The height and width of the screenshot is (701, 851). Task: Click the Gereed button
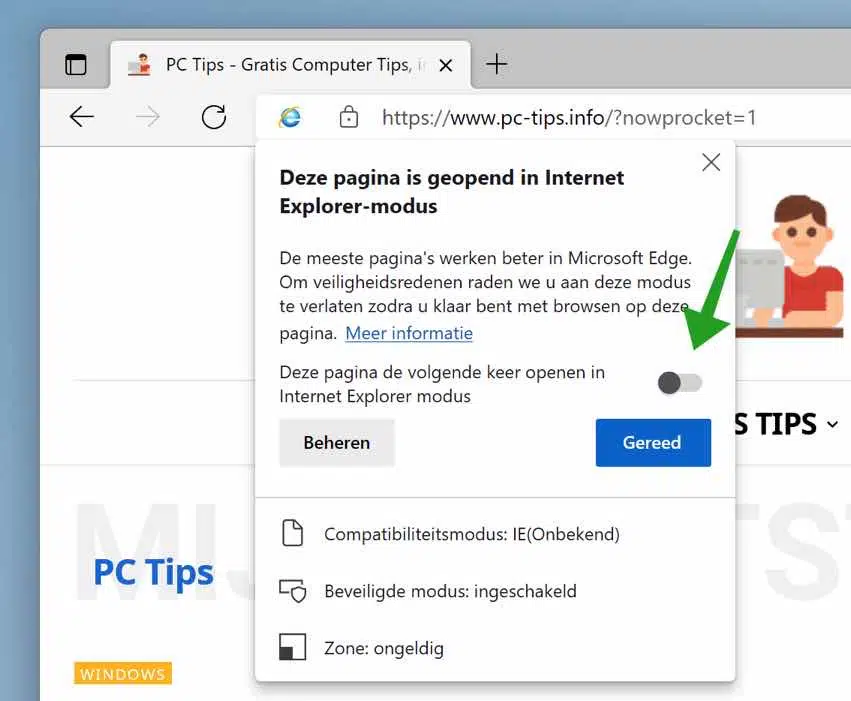[x=653, y=442]
